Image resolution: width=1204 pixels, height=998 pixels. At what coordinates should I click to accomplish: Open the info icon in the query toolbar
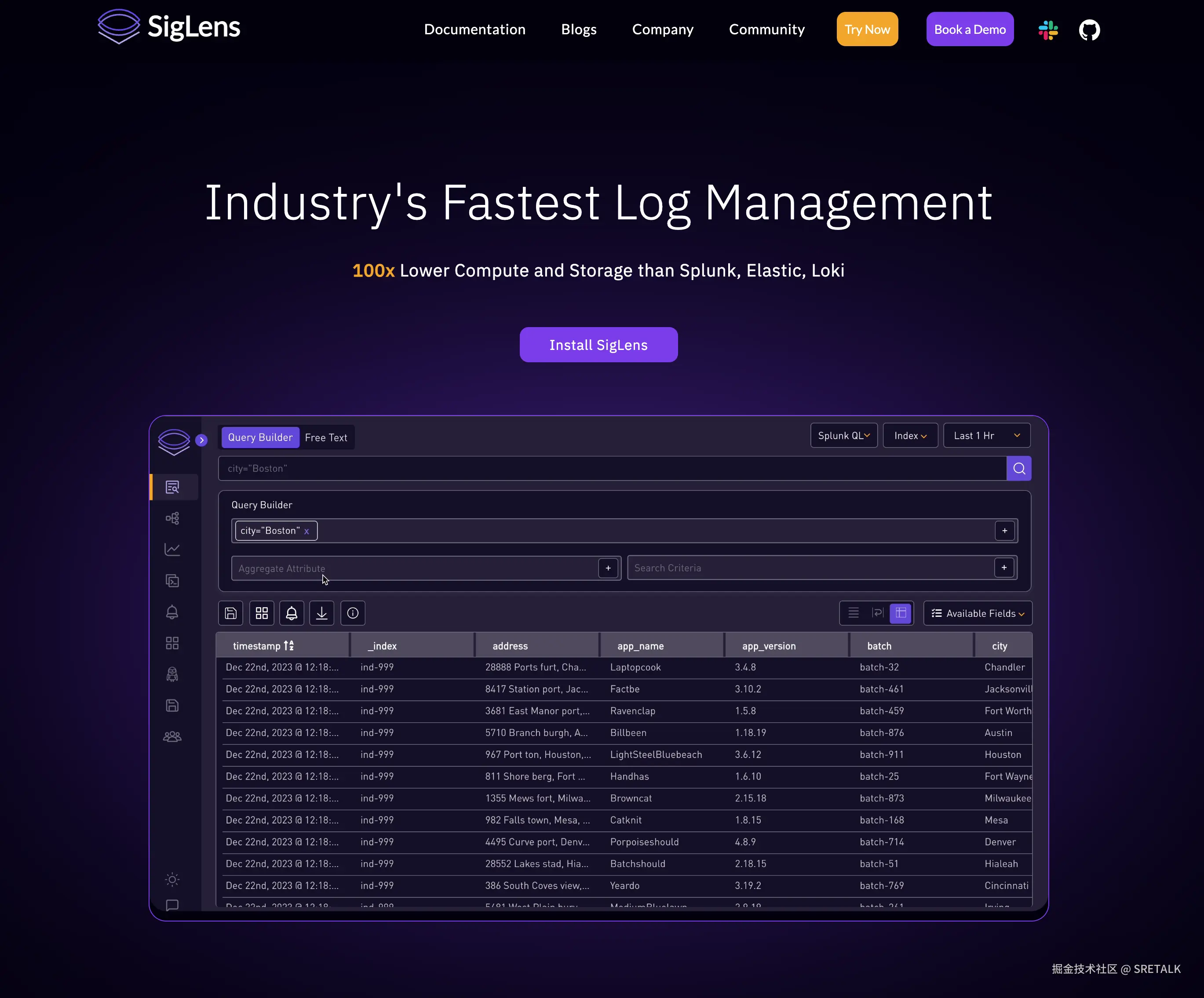tap(353, 613)
